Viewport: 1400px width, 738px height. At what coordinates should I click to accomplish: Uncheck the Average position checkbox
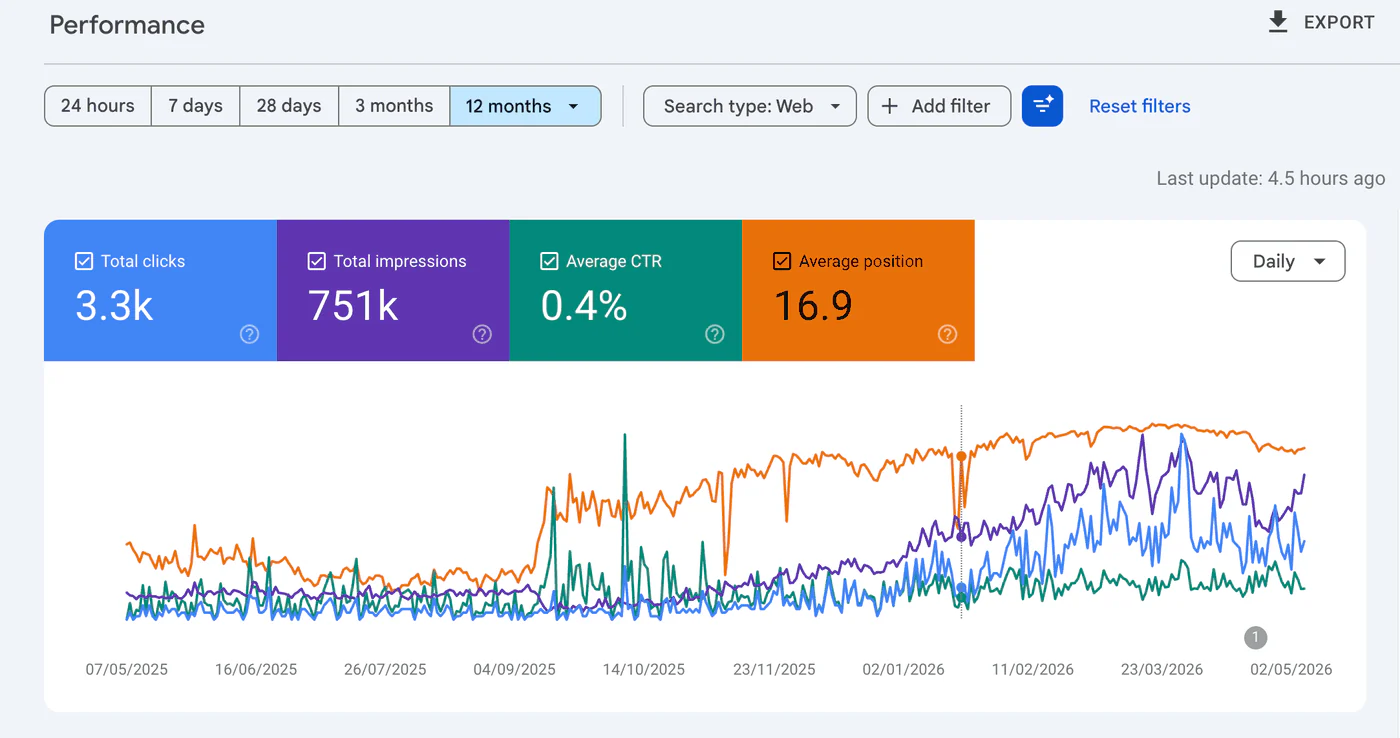pyautogui.click(x=782, y=261)
